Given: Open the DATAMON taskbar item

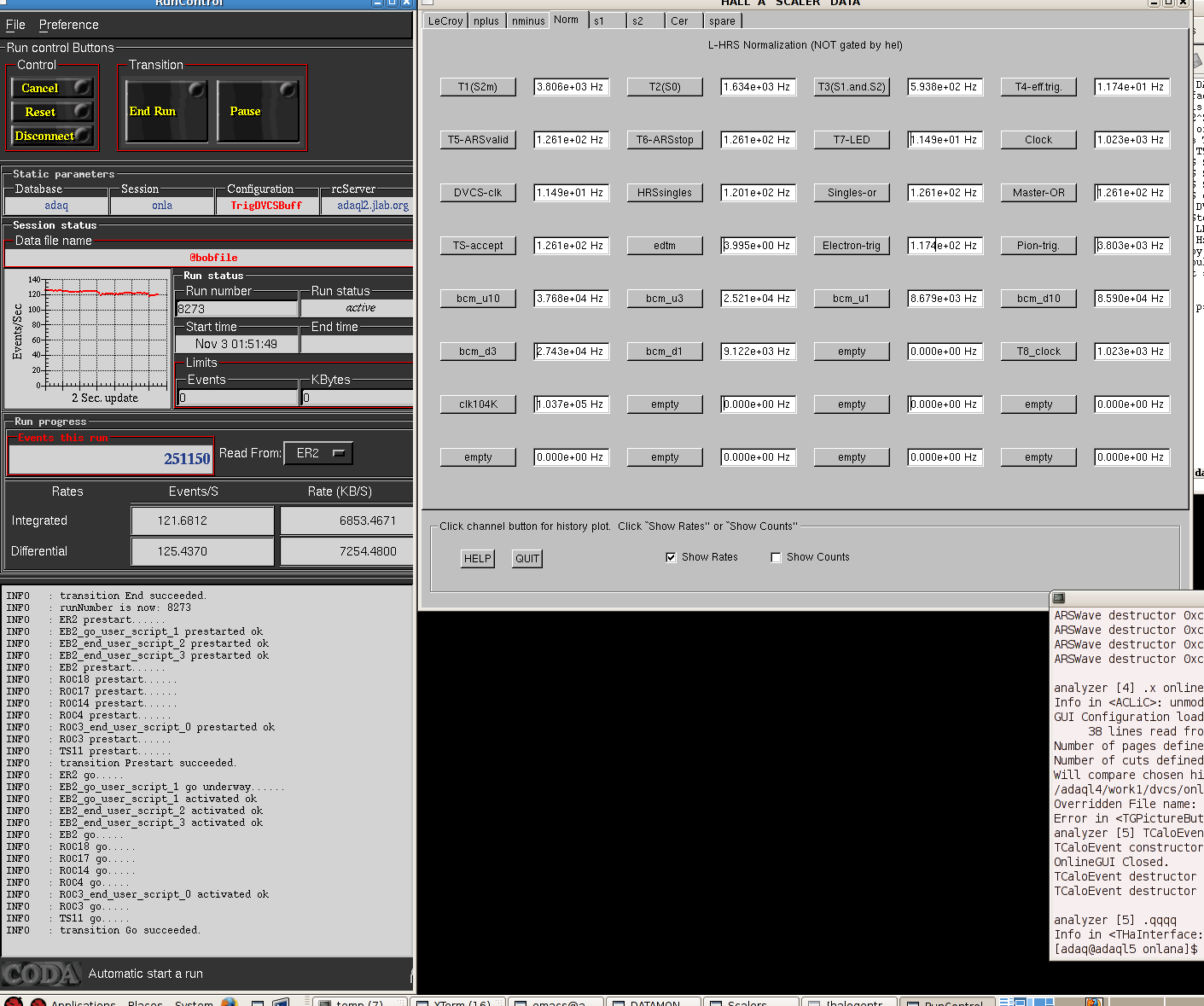Looking at the screenshot, I should (653, 1002).
